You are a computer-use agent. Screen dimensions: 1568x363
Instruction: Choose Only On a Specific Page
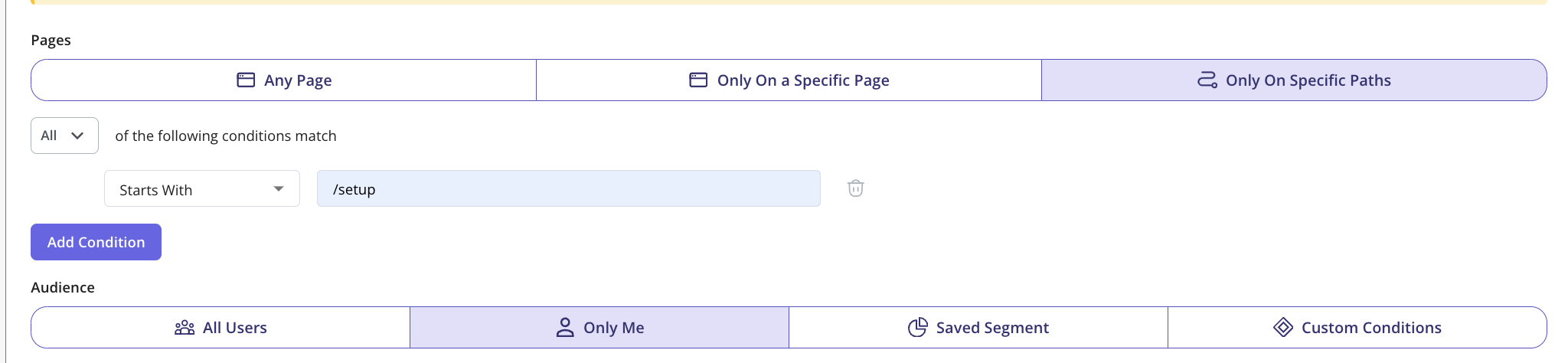(x=789, y=80)
